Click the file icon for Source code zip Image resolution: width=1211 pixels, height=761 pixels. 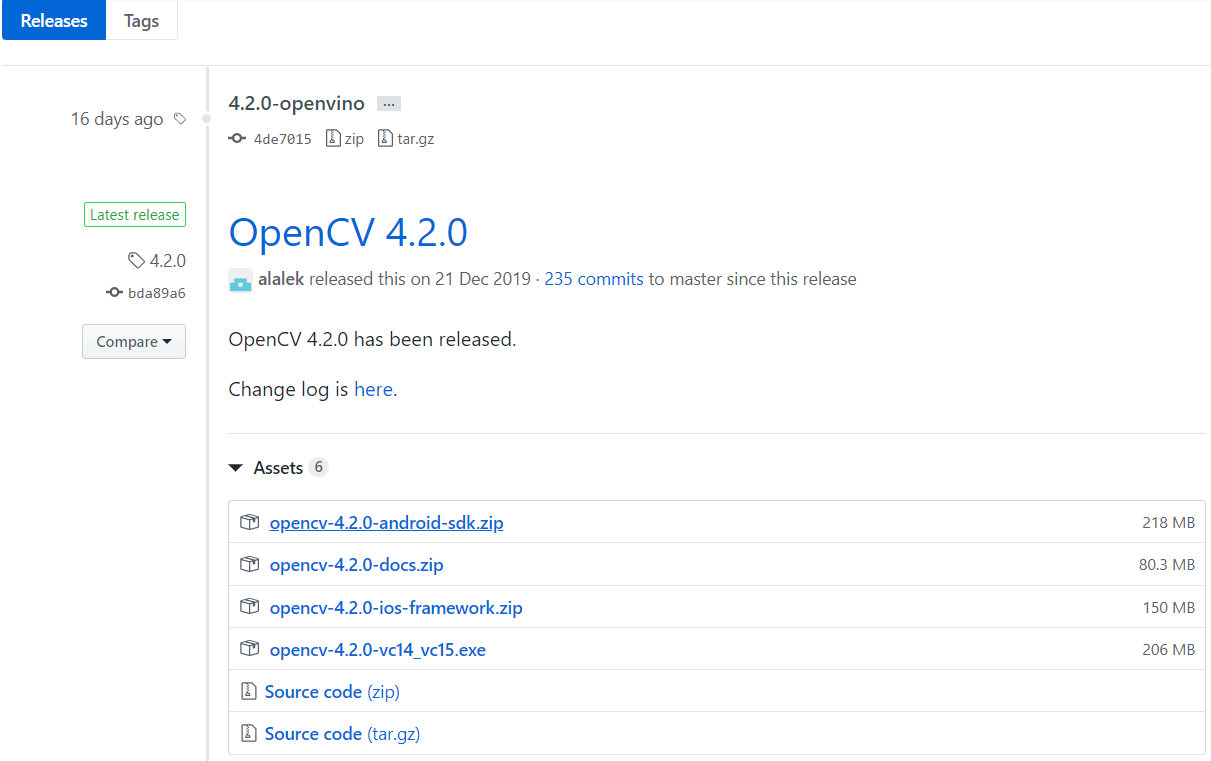click(248, 692)
